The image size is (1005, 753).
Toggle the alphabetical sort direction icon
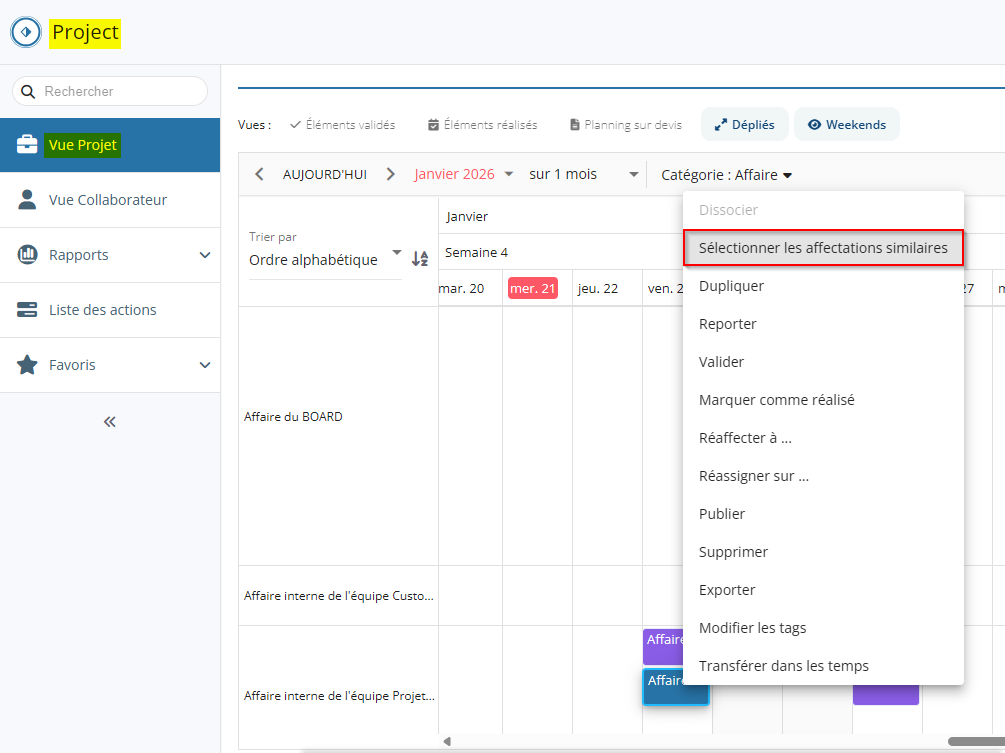coord(420,259)
